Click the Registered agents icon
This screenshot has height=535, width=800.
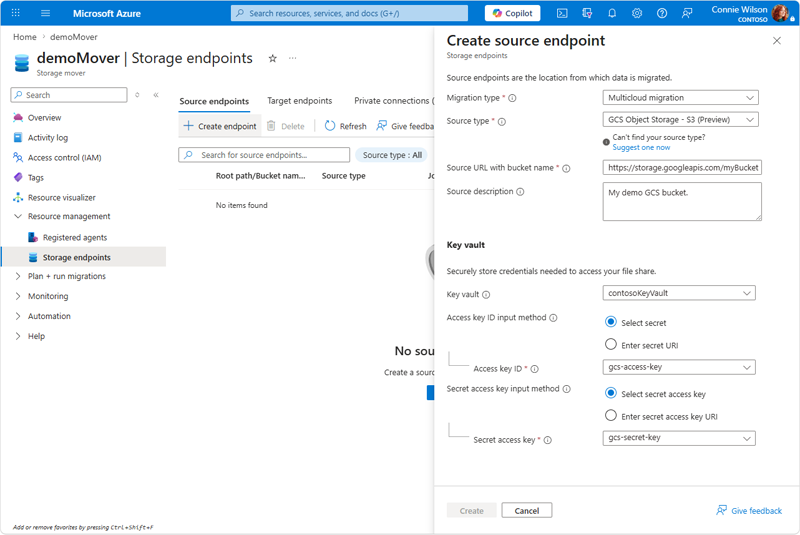coord(33,238)
